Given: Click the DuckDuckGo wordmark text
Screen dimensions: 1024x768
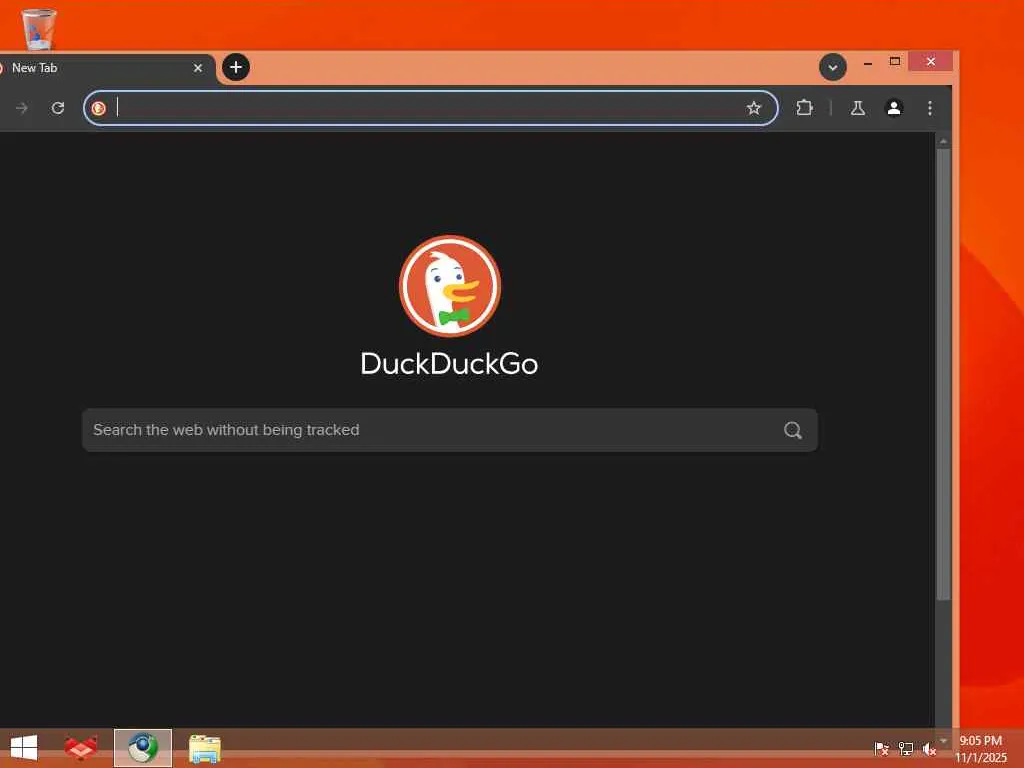Looking at the screenshot, I should [x=449, y=364].
